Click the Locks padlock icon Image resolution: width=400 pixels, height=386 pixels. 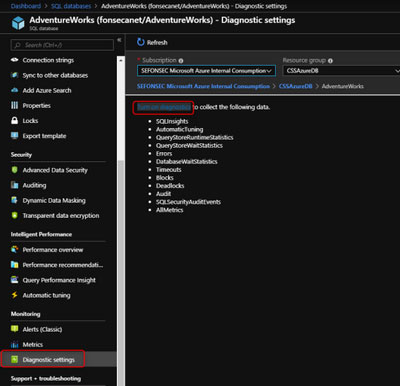click(14, 120)
